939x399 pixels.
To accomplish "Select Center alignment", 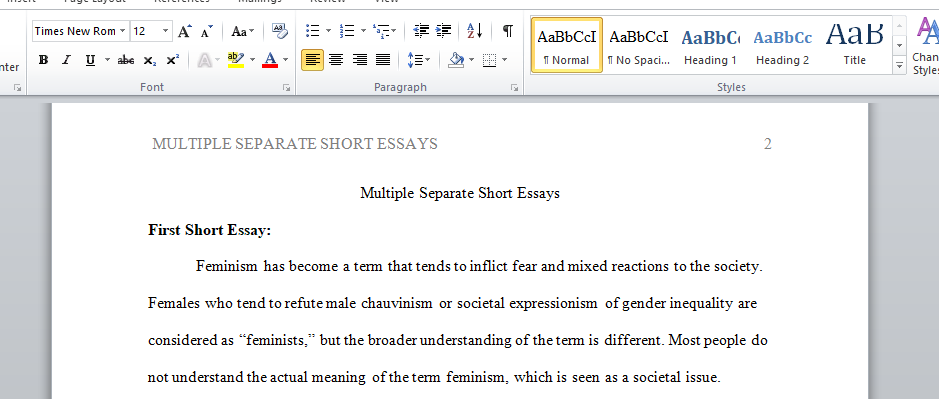I will click(336, 60).
